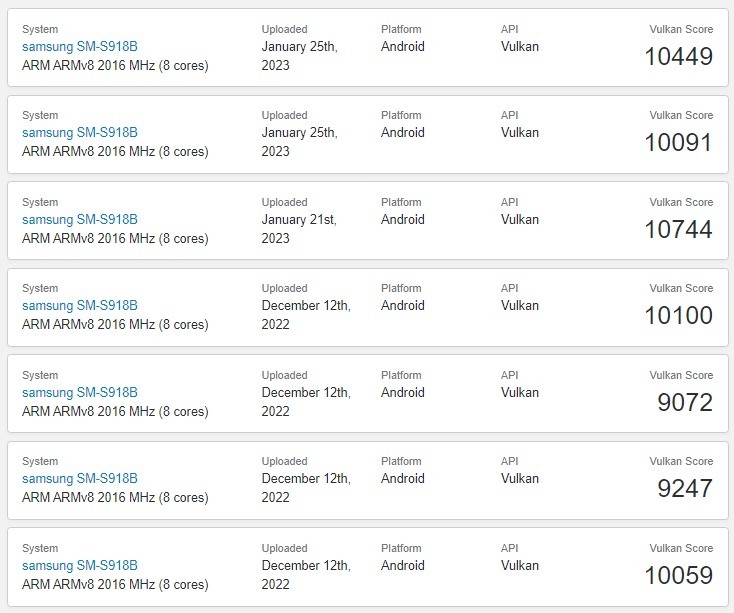This screenshot has height=613, width=734.
Task: Open samsung SM-S918B link scoring 10091
Action: tap(80, 133)
